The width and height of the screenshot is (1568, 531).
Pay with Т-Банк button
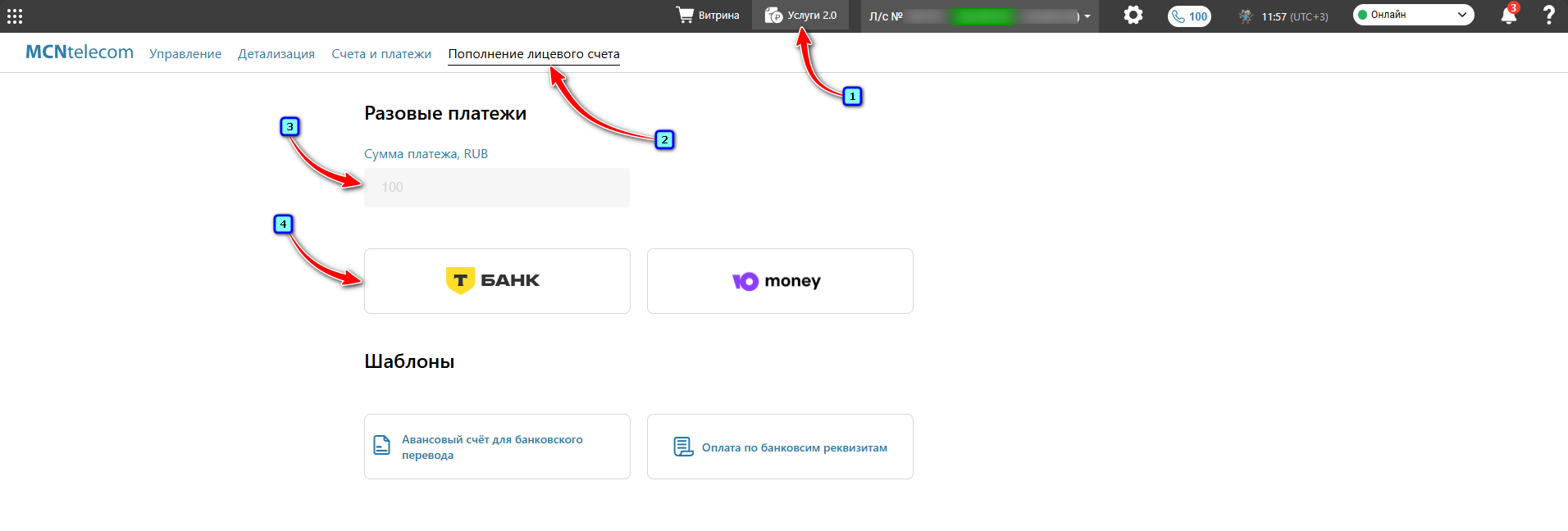point(497,281)
